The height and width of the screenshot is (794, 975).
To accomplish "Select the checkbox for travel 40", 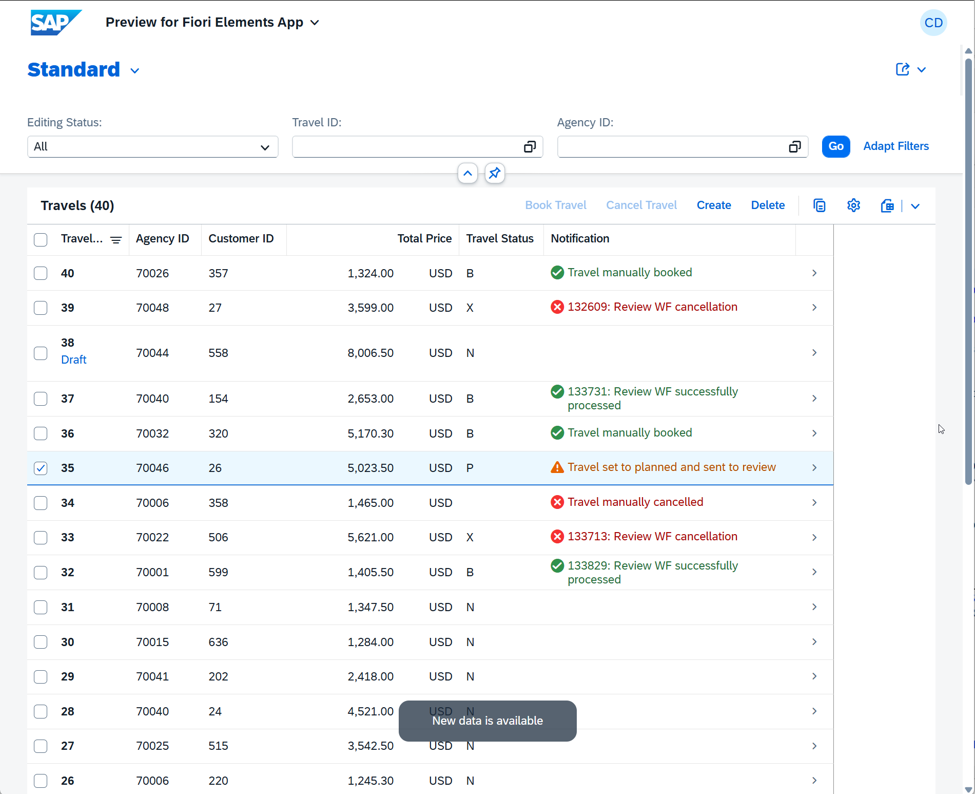I will pos(40,273).
